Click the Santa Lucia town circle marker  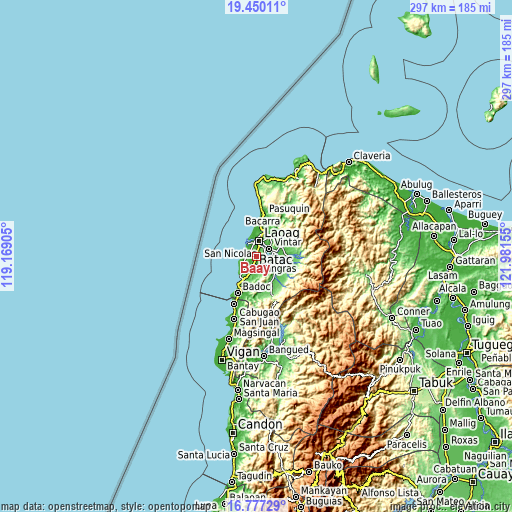click(234, 454)
